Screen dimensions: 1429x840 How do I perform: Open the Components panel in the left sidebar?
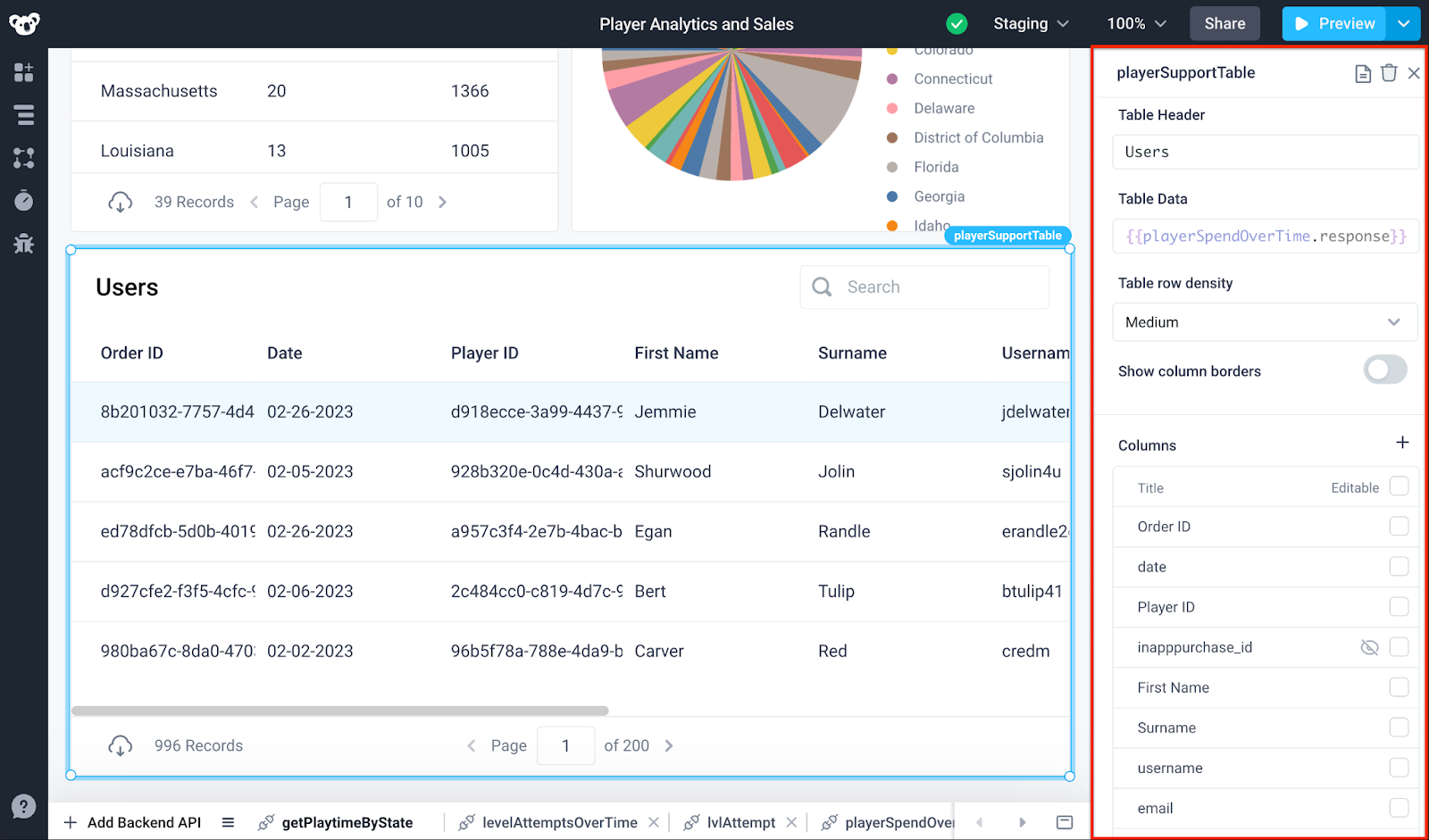point(24,72)
